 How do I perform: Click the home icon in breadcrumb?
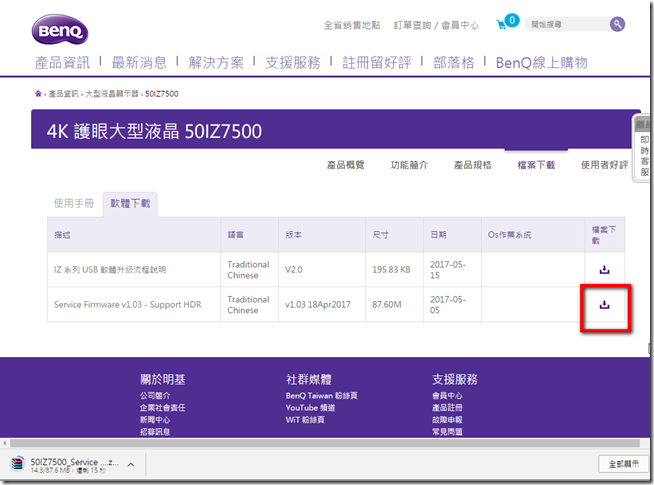(38, 94)
